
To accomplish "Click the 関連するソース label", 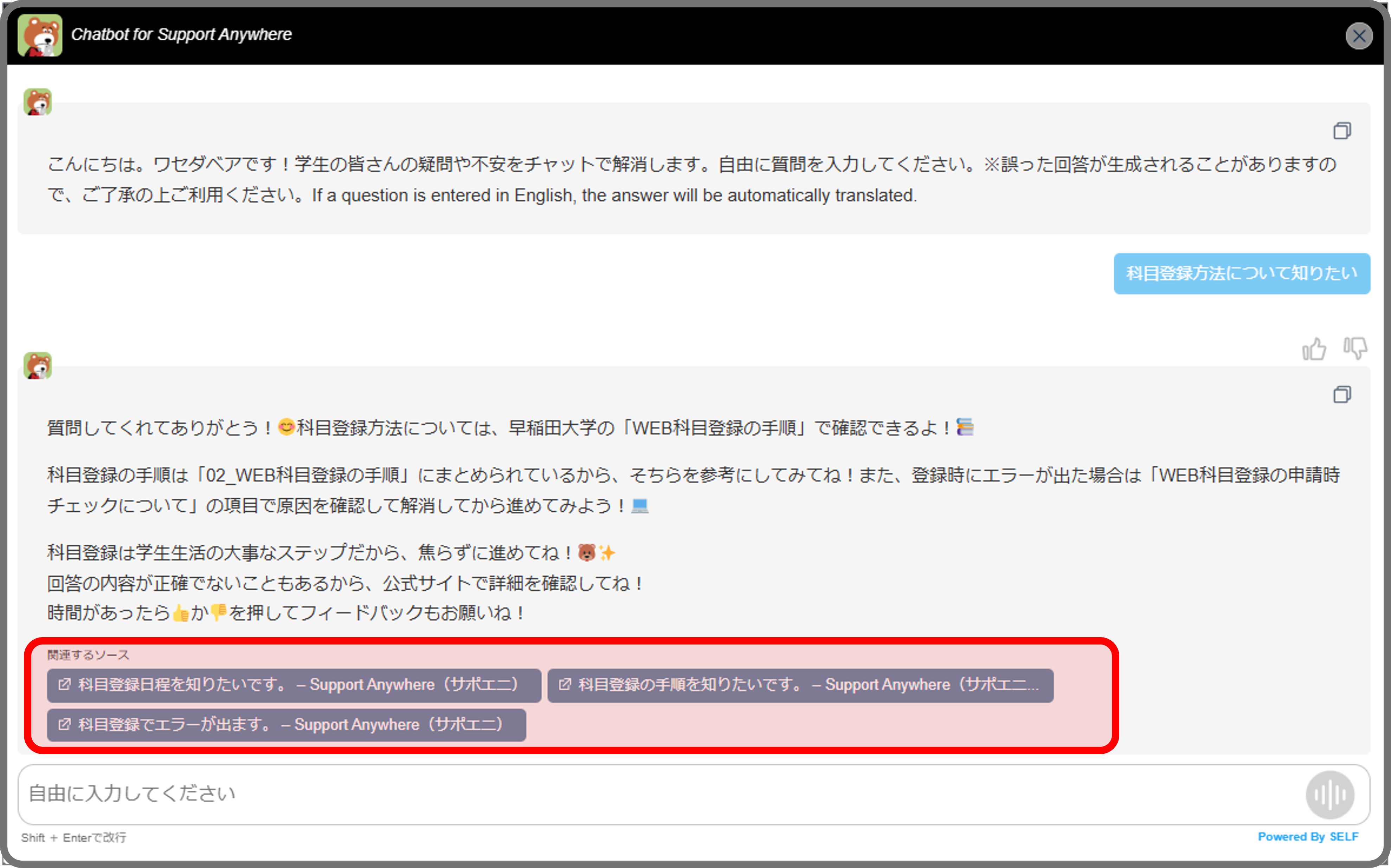I will [88, 655].
